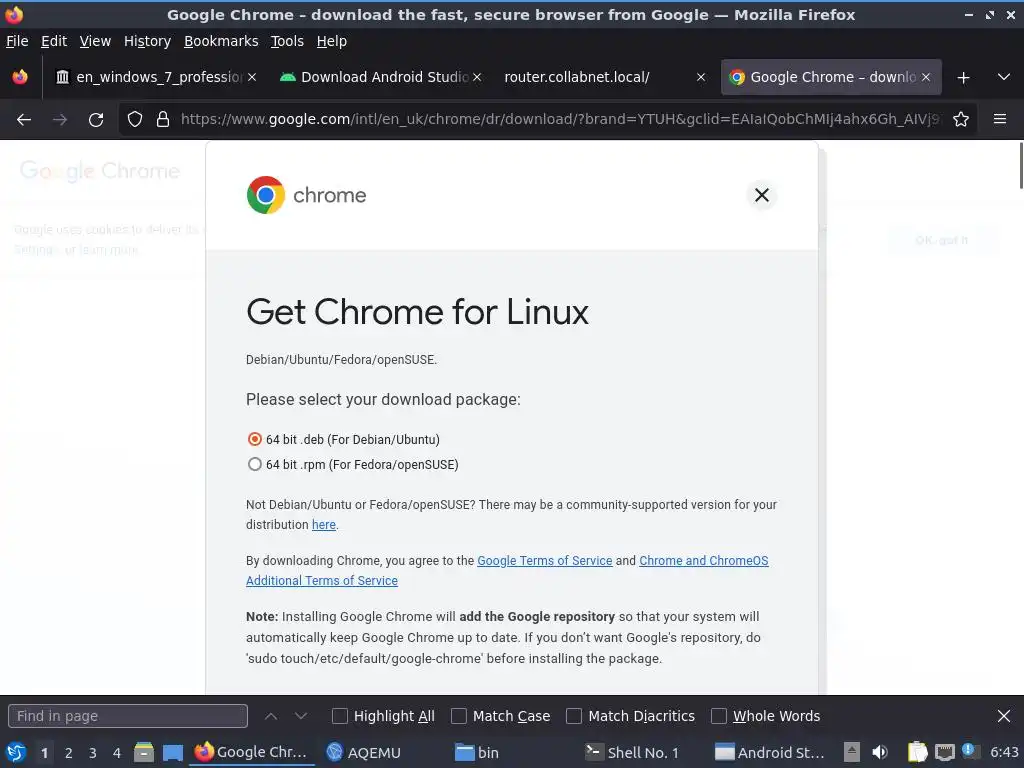
Task: Jump to next find match arrow
Action: [x=300, y=716]
